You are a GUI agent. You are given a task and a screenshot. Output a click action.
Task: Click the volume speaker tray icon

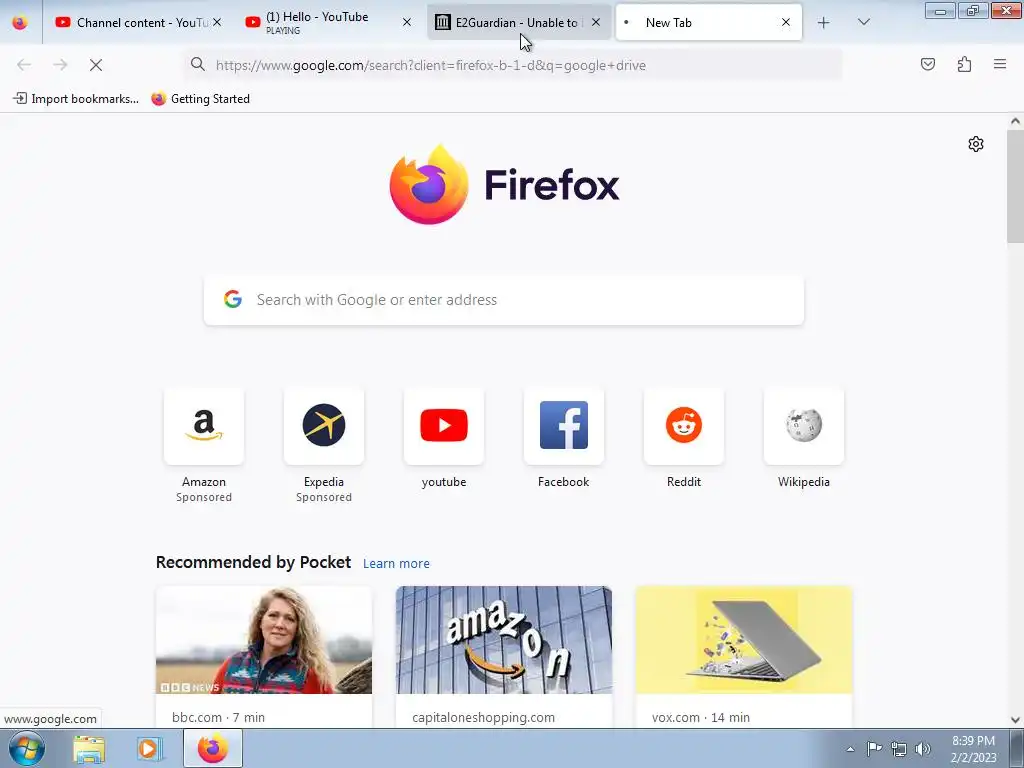(x=923, y=749)
